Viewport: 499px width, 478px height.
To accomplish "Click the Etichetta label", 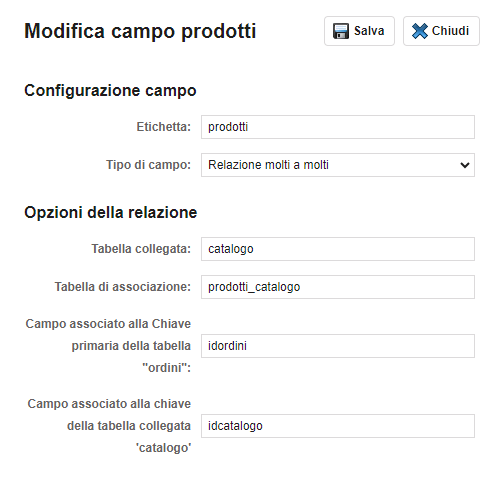I will pos(163,127).
